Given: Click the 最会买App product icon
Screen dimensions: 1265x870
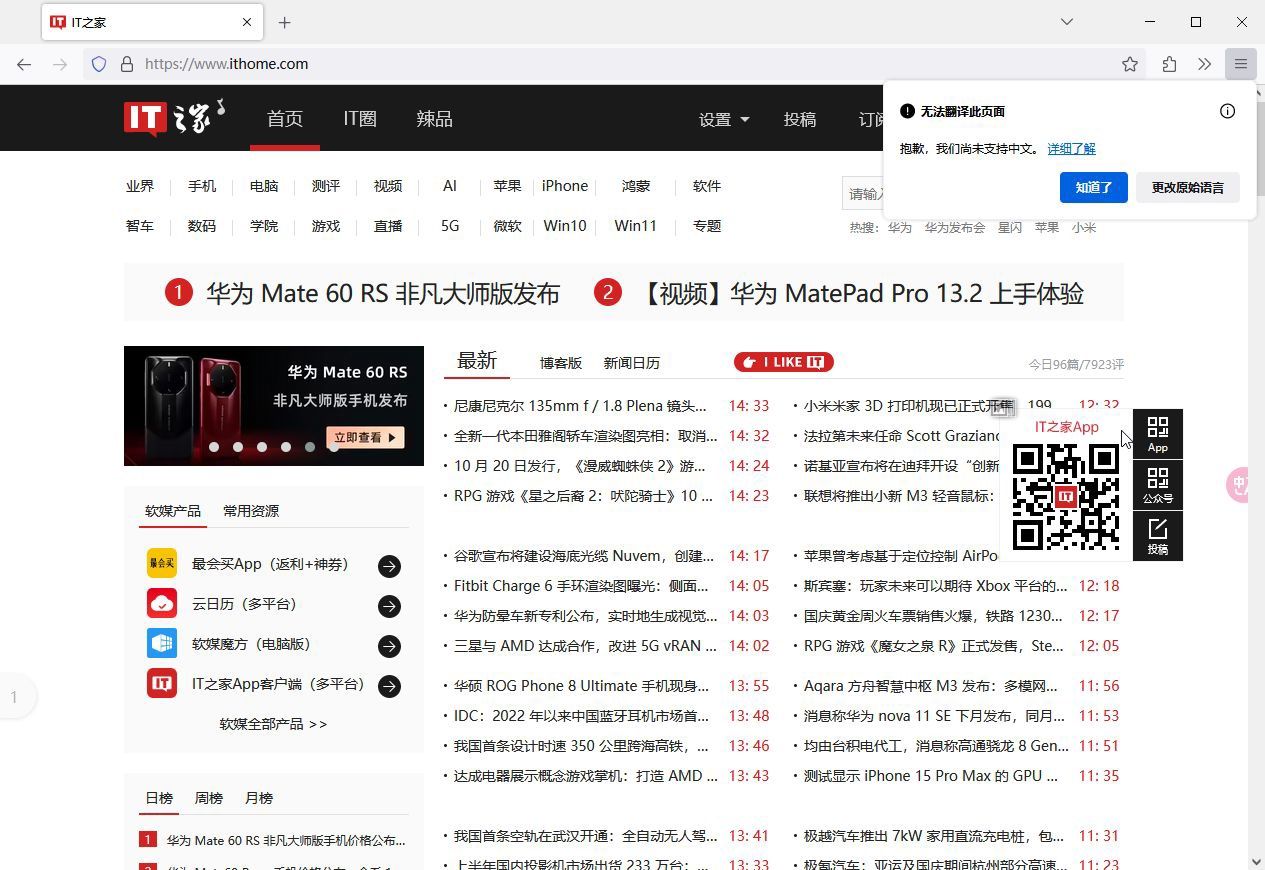Looking at the screenshot, I should [x=162, y=564].
